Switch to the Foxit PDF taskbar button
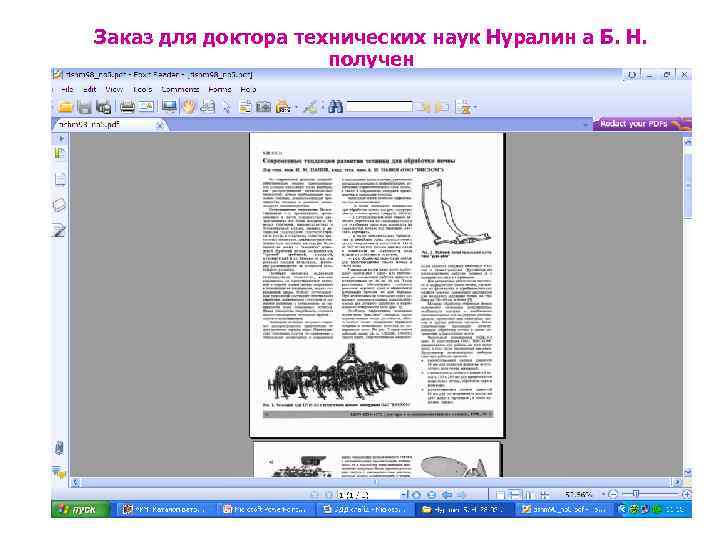The image size is (720, 540). tap(564, 509)
